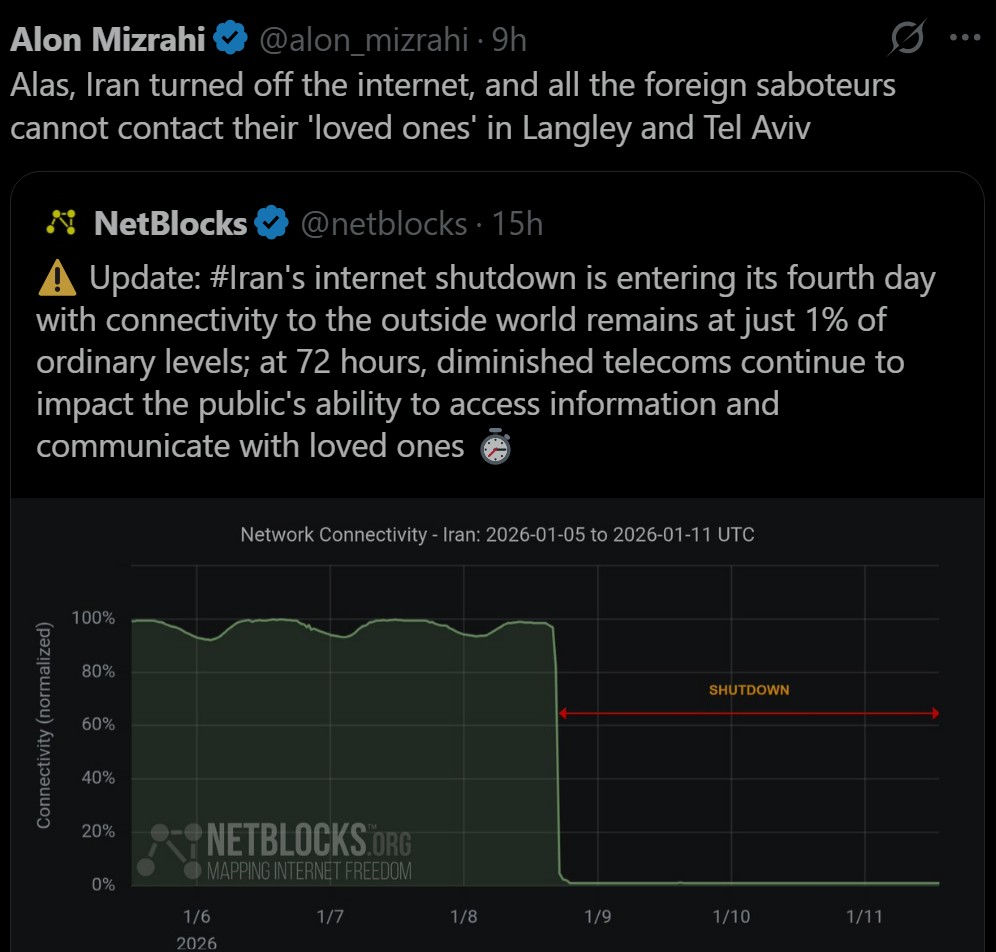The width and height of the screenshot is (996, 952).
Task: Open the 9h tweet timestamp
Action: 509,39
